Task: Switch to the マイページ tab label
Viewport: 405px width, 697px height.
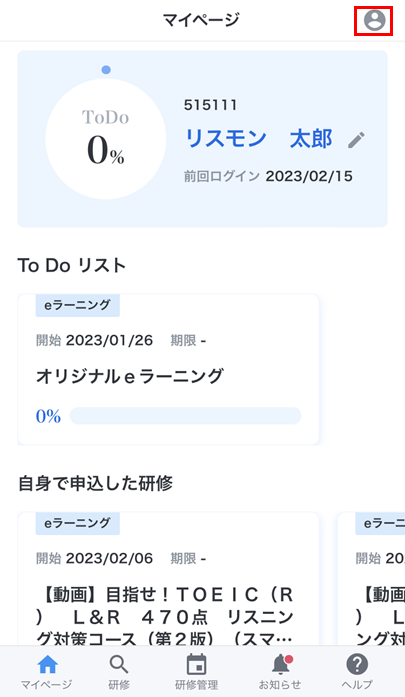Action: pos(46,685)
